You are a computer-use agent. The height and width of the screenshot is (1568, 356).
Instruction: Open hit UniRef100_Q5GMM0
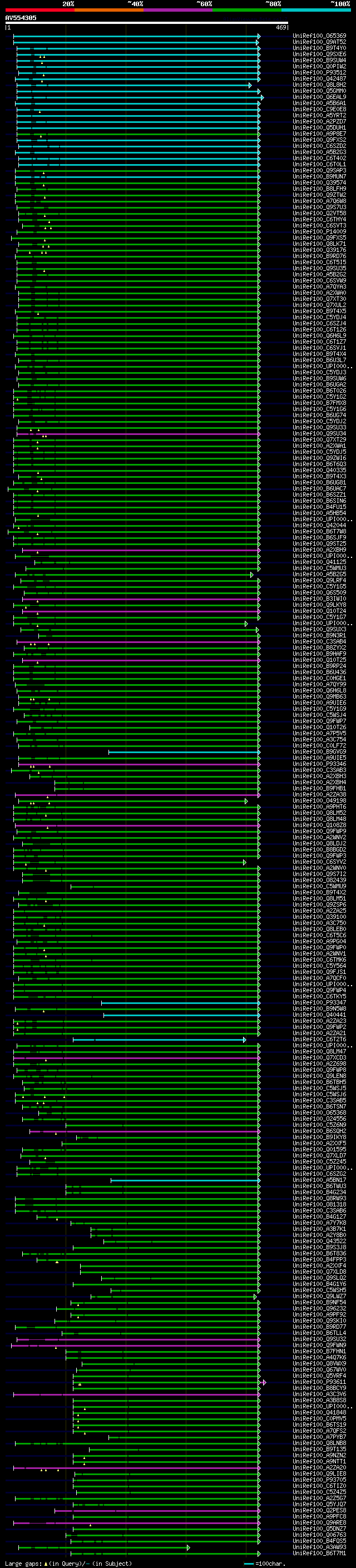(x=319, y=91)
